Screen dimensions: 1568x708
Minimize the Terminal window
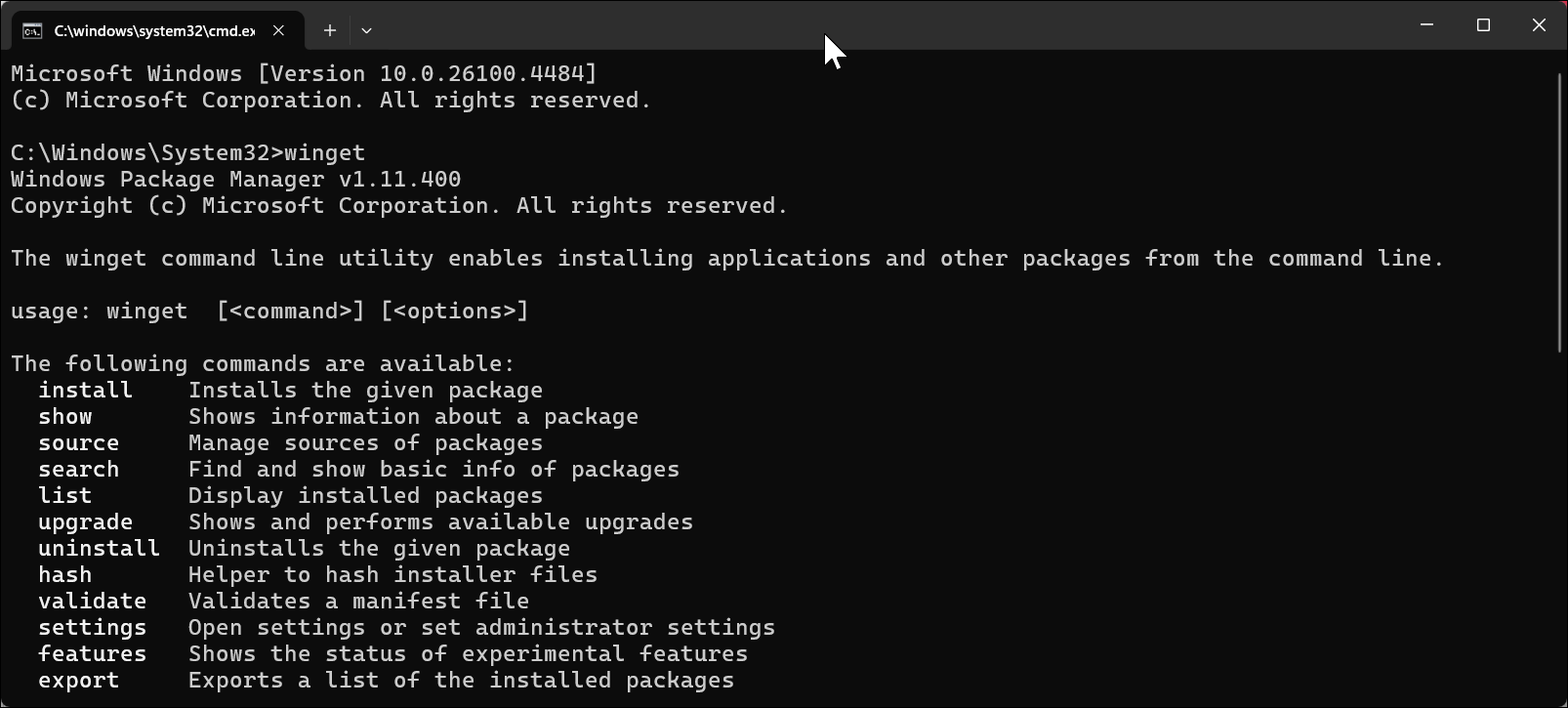(1426, 24)
